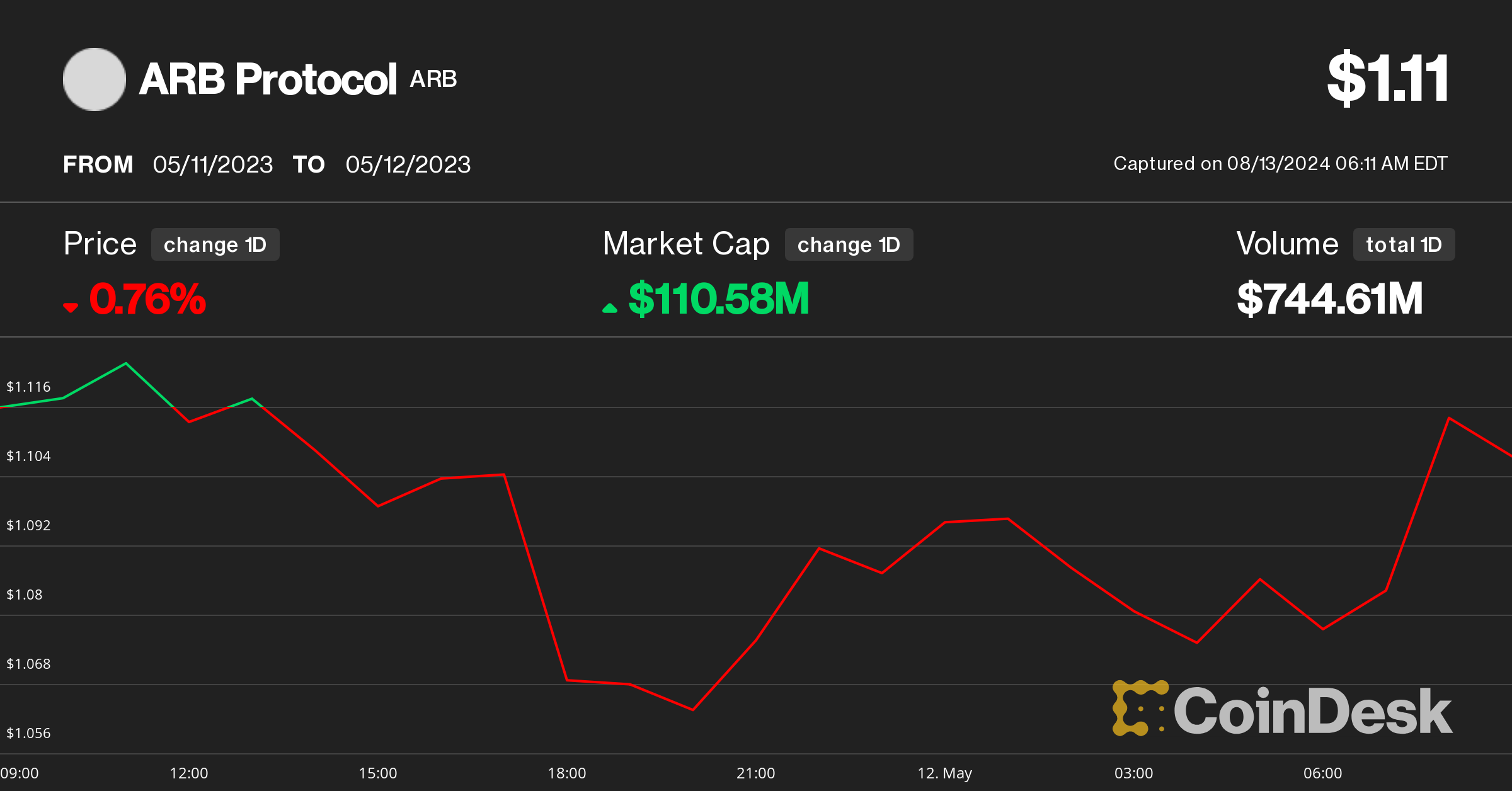The height and width of the screenshot is (791, 1512).
Task: Click the small "ARB" ticker symbol
Action: (433, 79)
